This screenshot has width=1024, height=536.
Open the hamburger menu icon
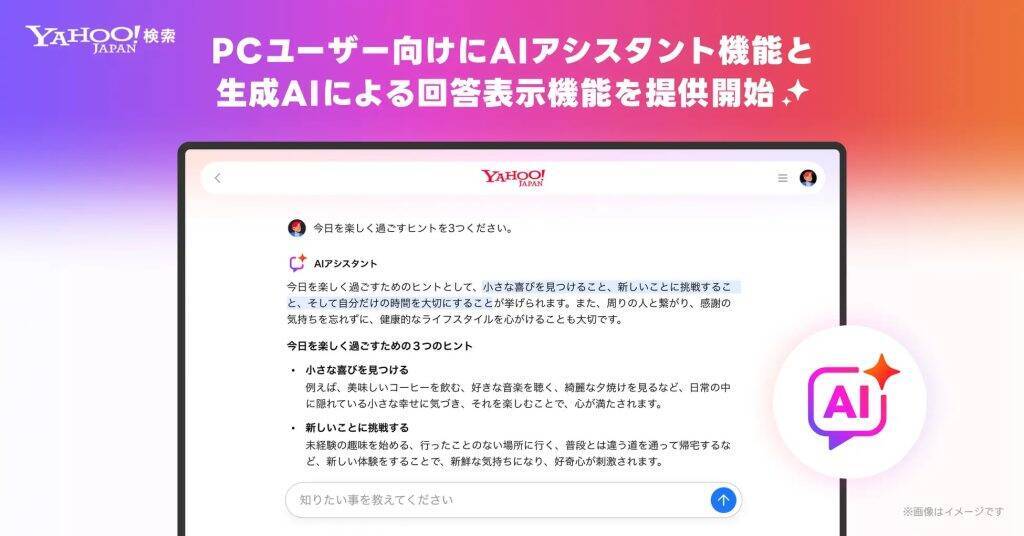pyautogui.click(x=782, y=178)
